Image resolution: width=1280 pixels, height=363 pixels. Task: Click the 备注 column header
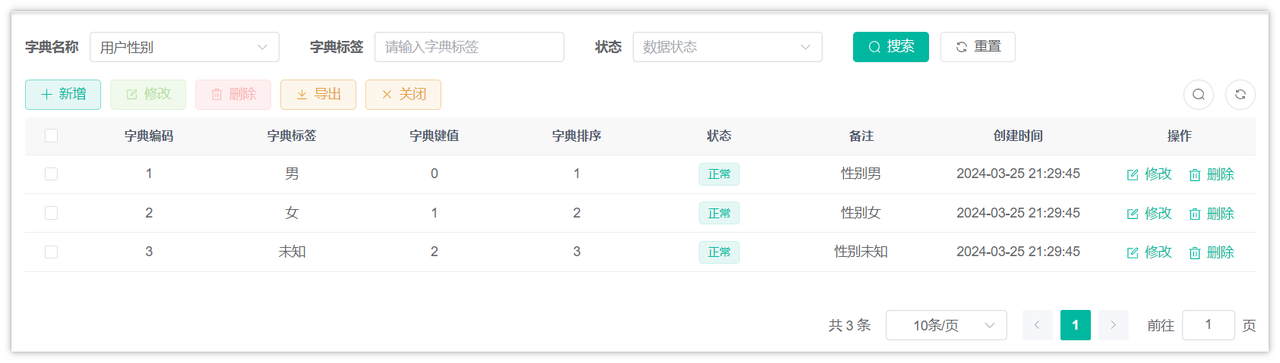coord(861,136)
